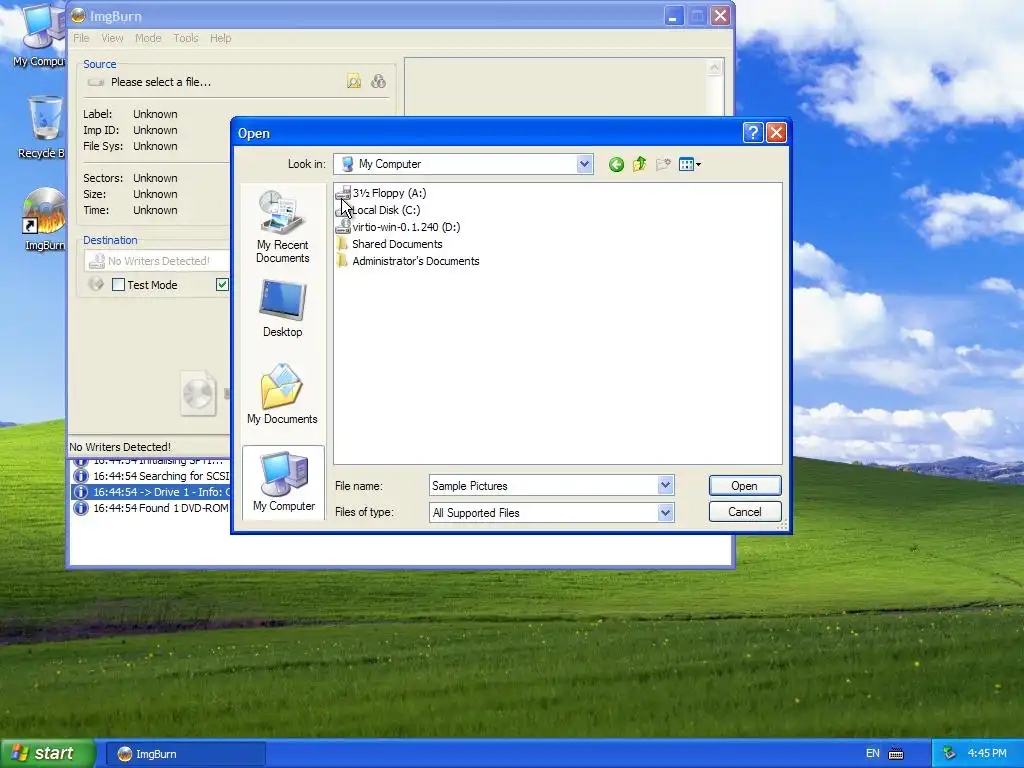Screen dimensions: 1024x768
Task: Go to My Documents in places bar
Action: pos(282,394)
